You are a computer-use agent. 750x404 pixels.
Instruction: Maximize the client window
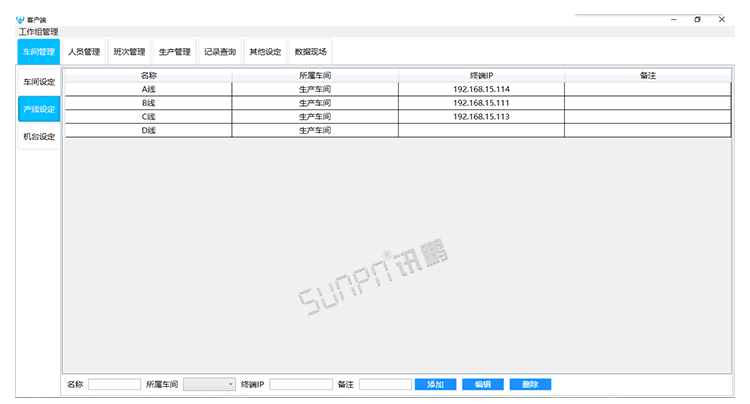pyautogui.click(x=697, y=19)
